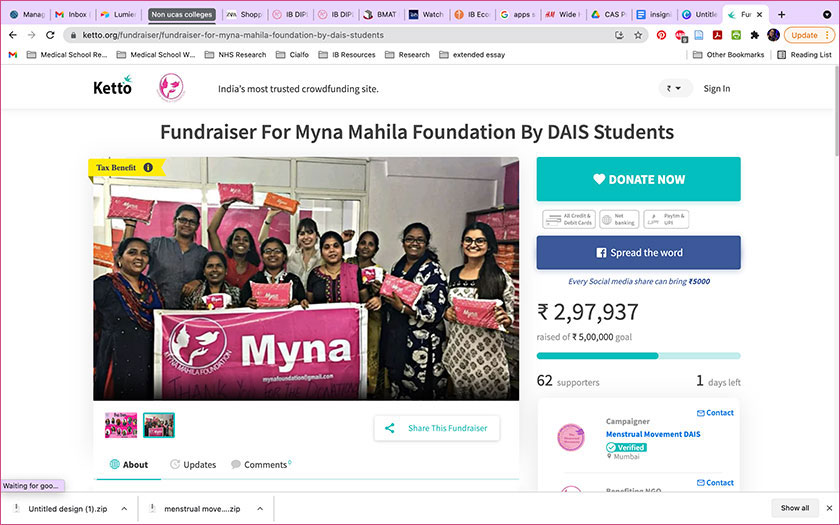Open the Gmail bookmark icon
Image resolution: width=840 pixels, height=525 pixels.
point(13,55)
